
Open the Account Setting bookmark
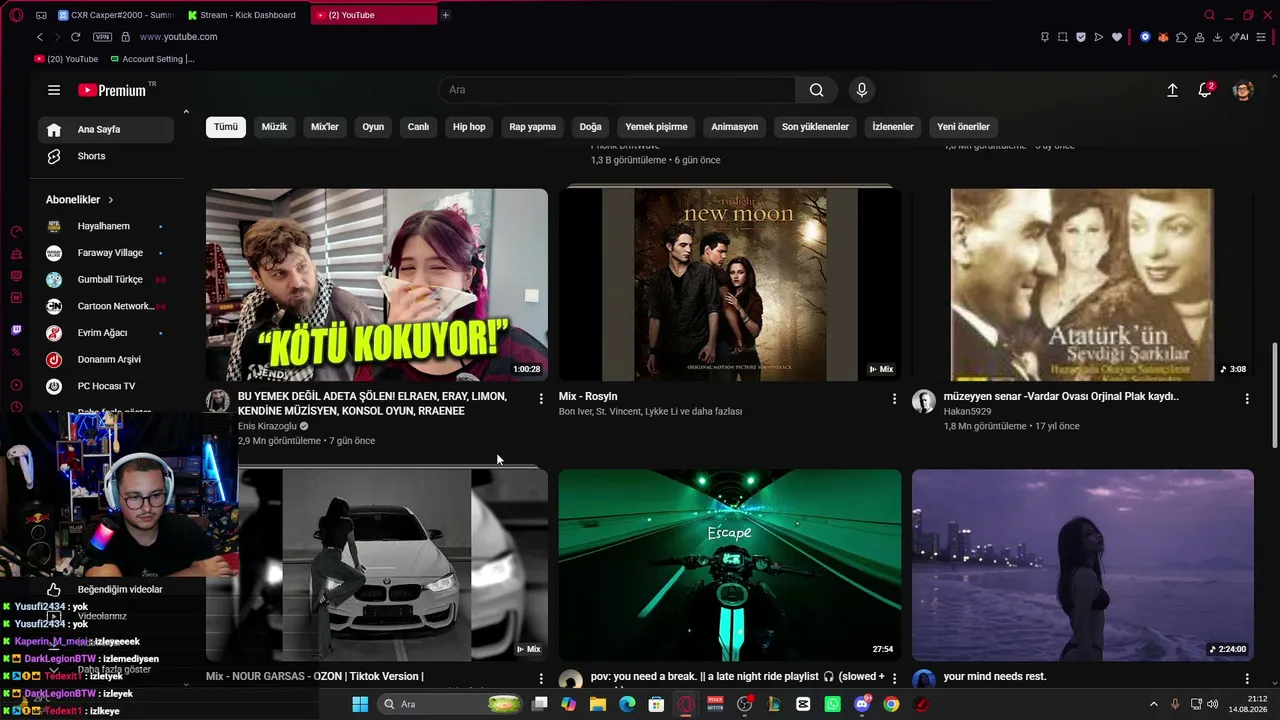(x=152, y=59)
